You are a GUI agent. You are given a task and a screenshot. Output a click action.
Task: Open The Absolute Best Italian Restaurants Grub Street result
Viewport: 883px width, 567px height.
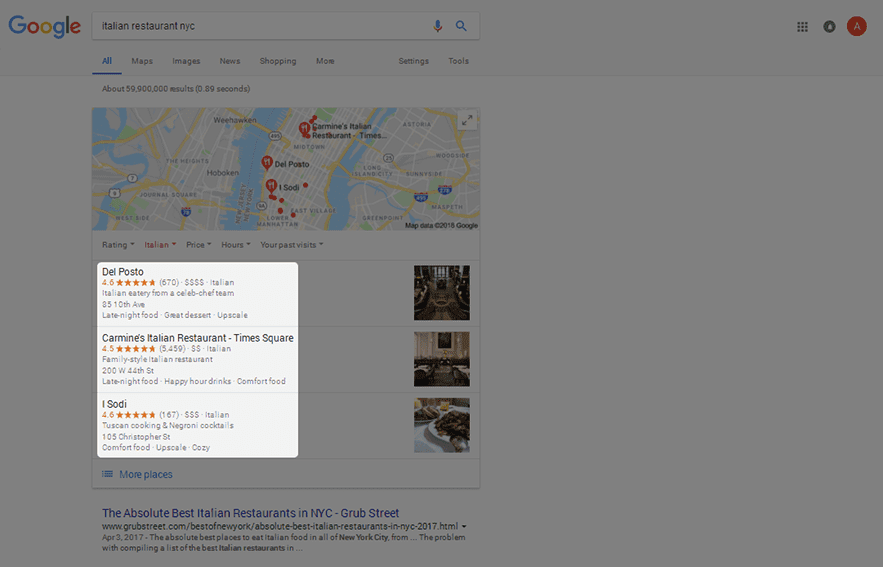(251, 513)
